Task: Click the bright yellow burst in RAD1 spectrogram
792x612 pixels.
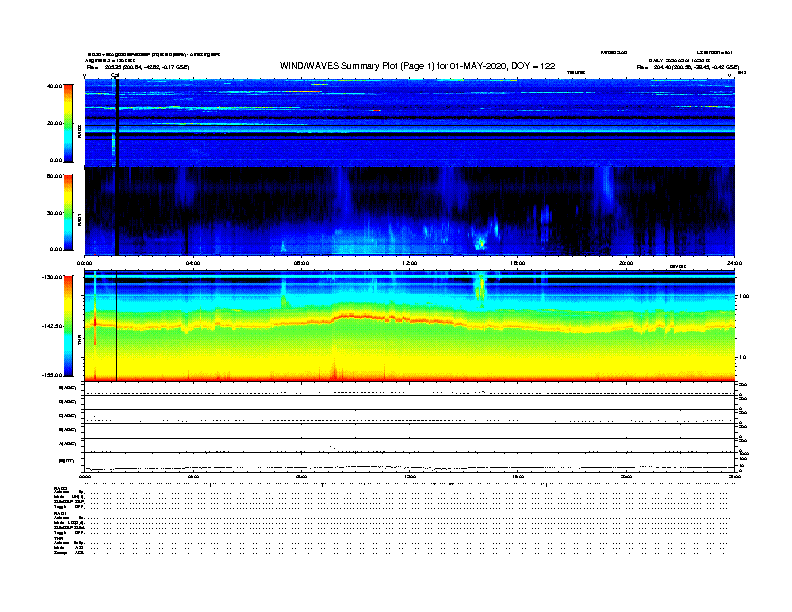Action: pyautogui.click(x=481, y=243)
